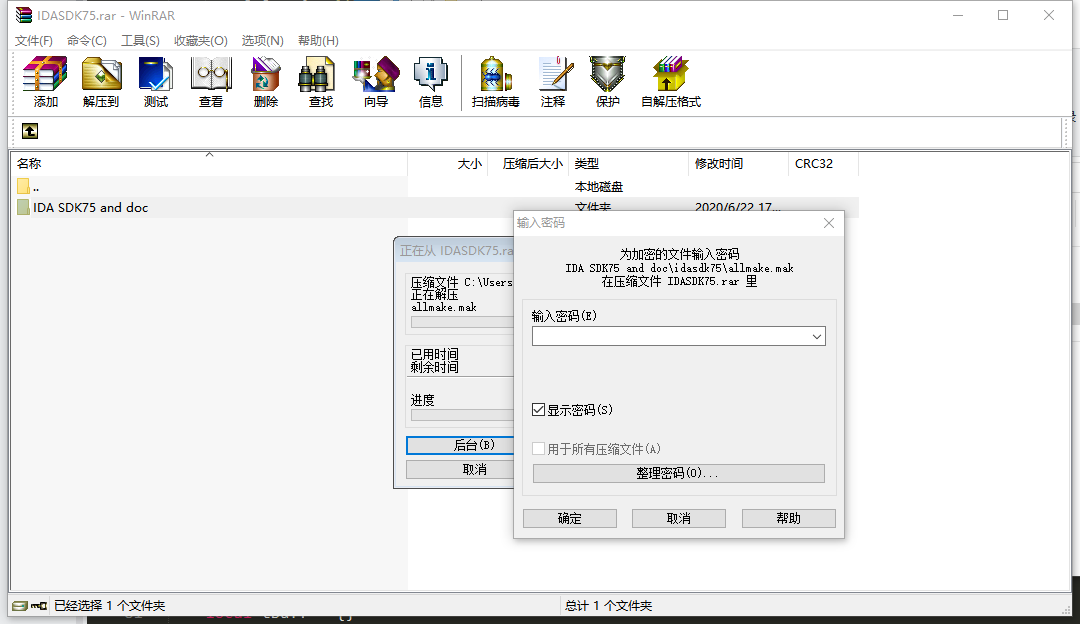Expand the password combo box dropdown arrow
The height and width of the screenshot is (624, 1080).
[816, 337]
